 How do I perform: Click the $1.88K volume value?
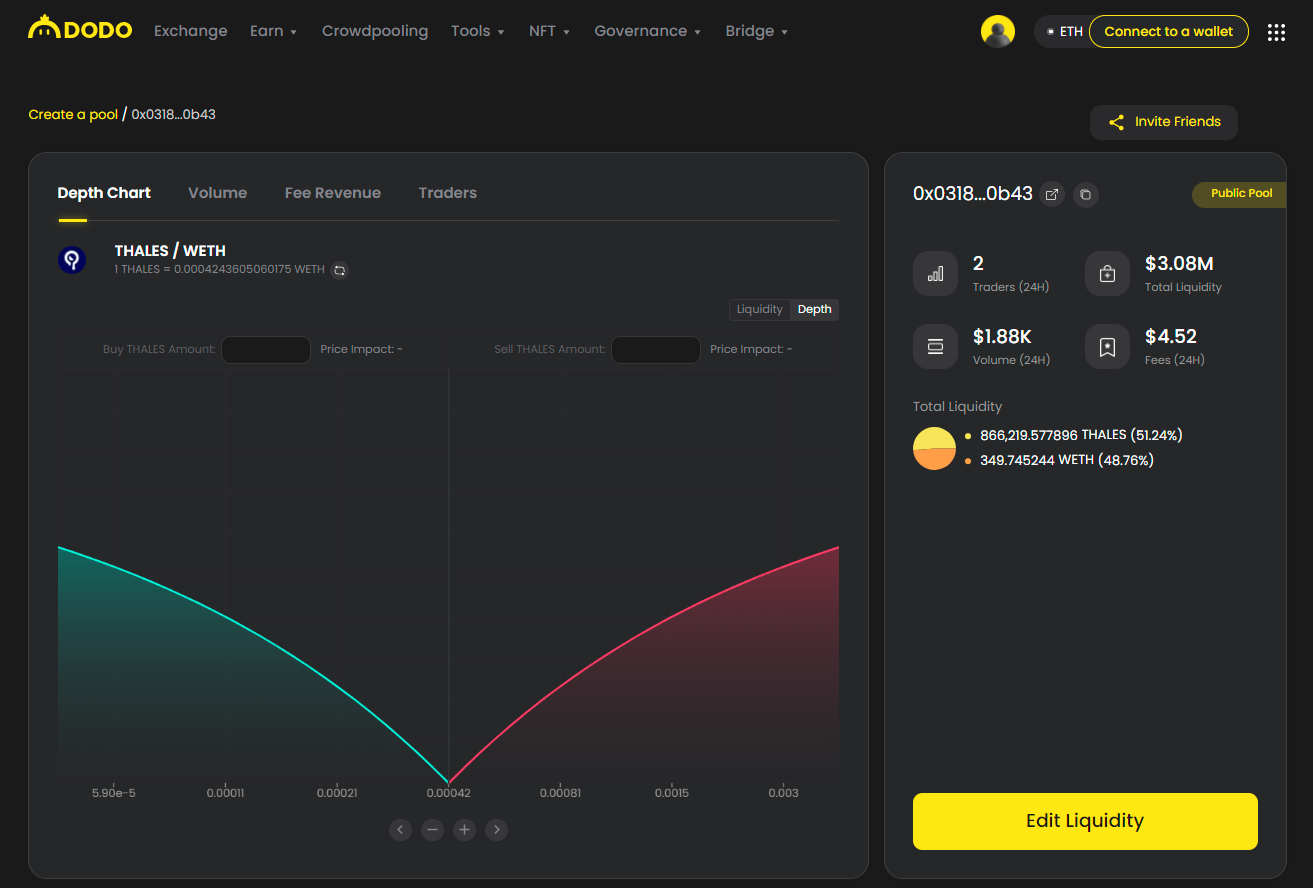tap(1002, 336)
